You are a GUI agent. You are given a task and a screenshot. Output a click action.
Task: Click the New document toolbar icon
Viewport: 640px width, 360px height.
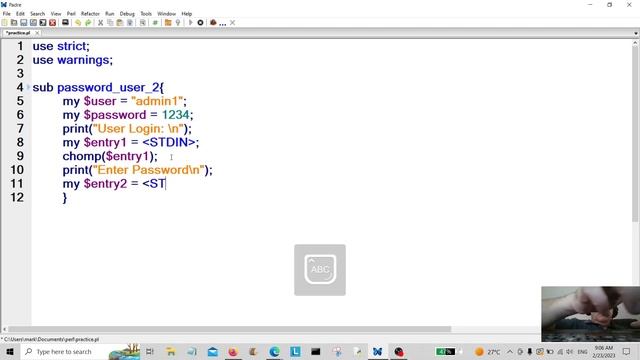tap(4, 23)
